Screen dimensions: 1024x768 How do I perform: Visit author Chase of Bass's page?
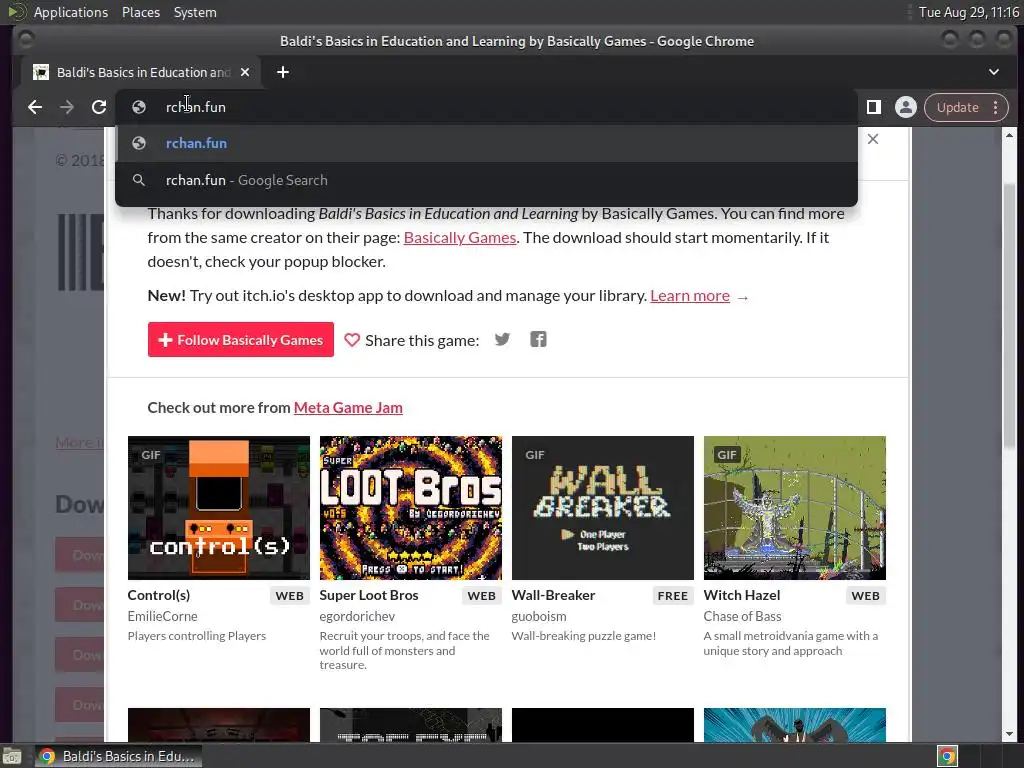(x=742, y=616)
